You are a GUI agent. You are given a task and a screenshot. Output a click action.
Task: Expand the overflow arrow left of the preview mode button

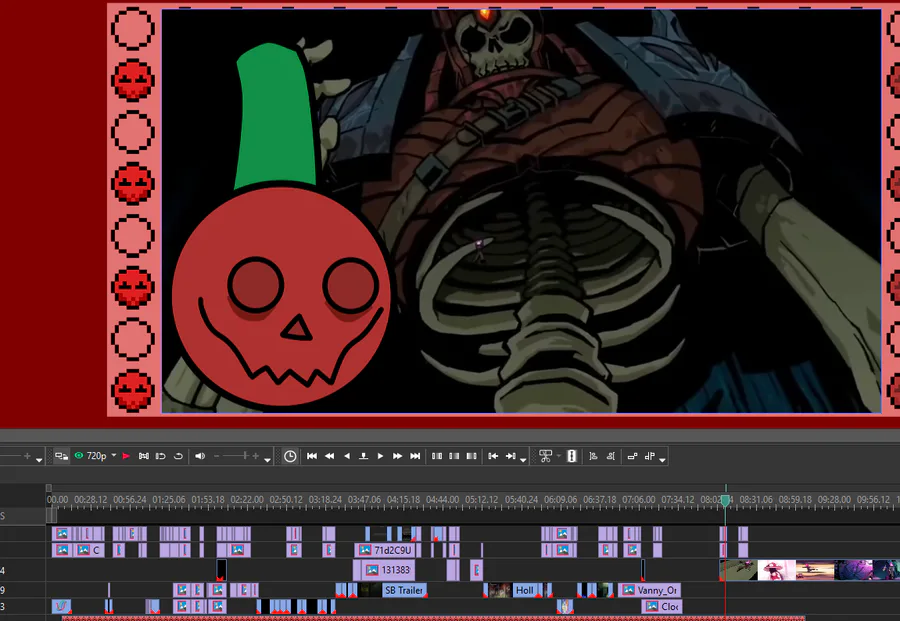pos(39,460)
